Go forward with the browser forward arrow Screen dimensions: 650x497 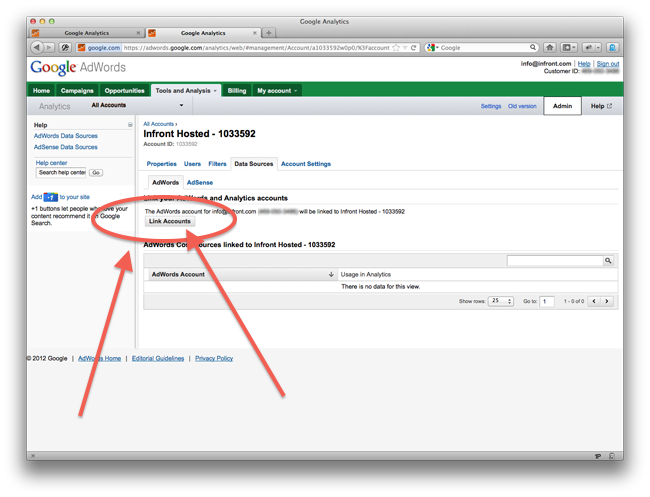coord(49,48)
